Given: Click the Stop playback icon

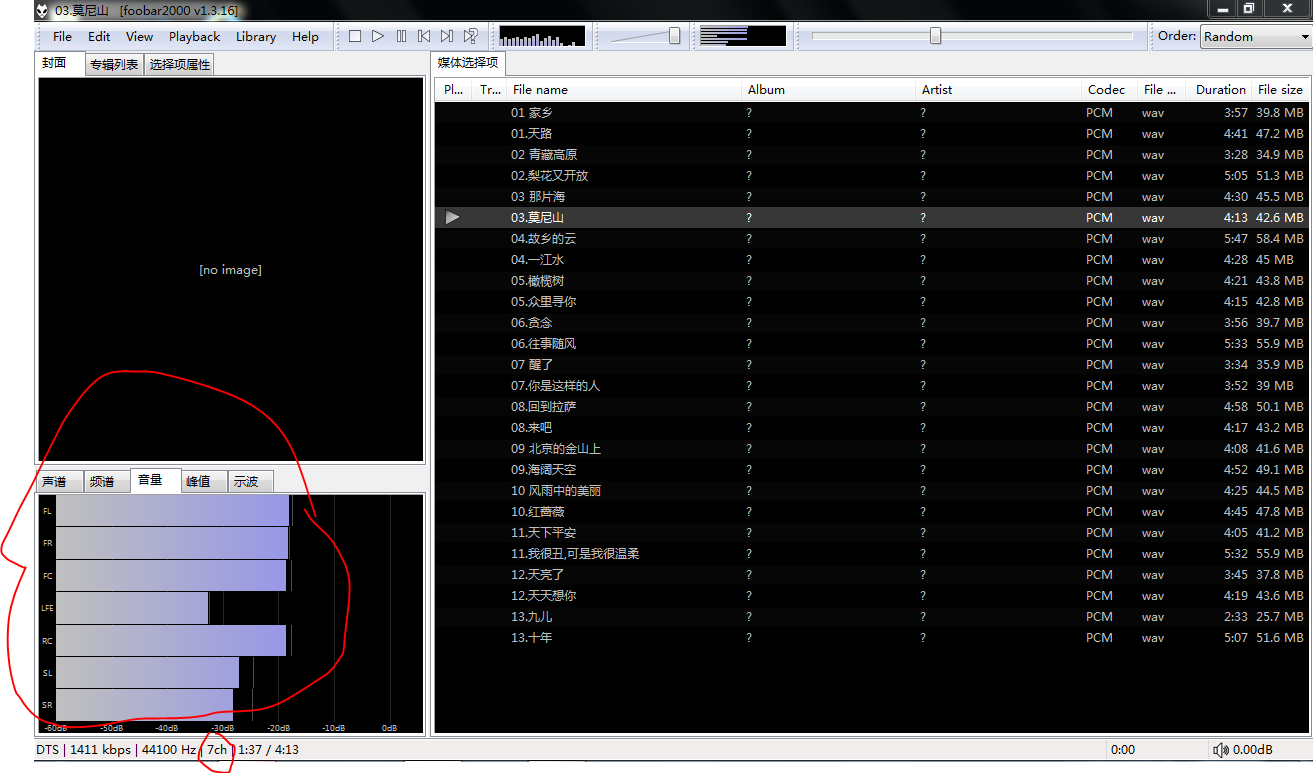Looking at the screenshot, I should [355, 35].
